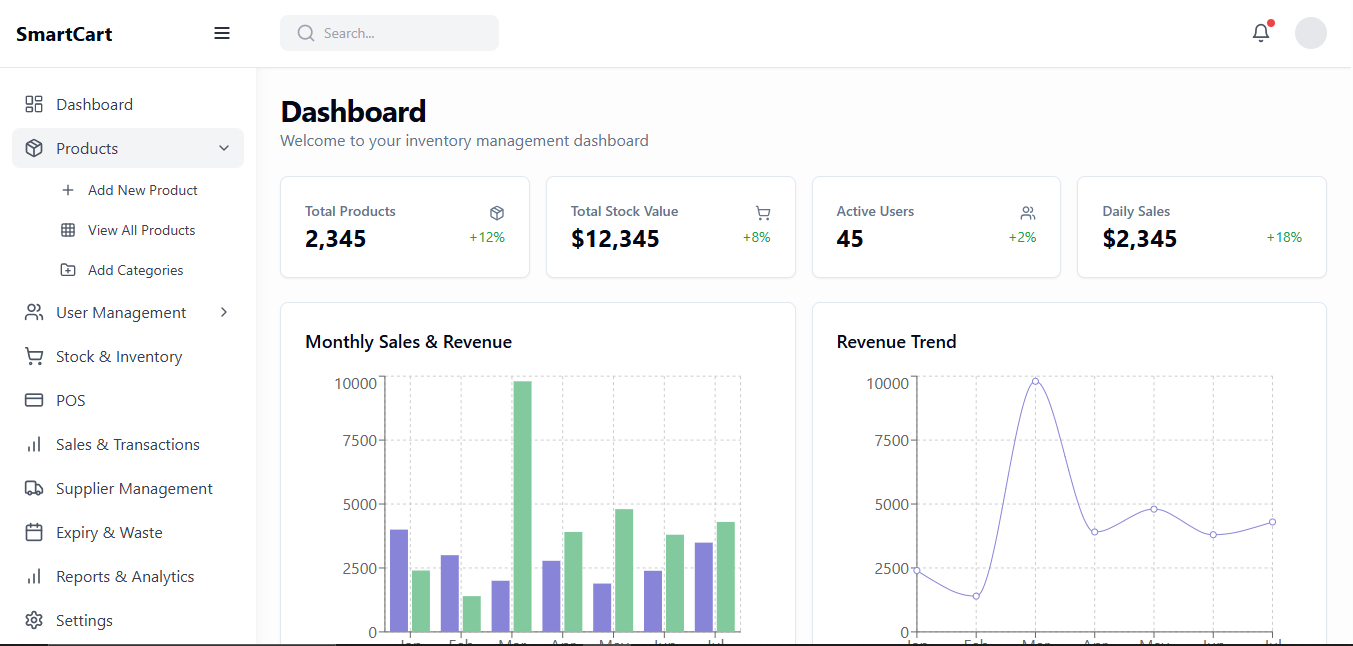The height and width of the screenshot is (646, 1353).
Task: Click the Supplier Management truck icon
Action: pos(34,489)
